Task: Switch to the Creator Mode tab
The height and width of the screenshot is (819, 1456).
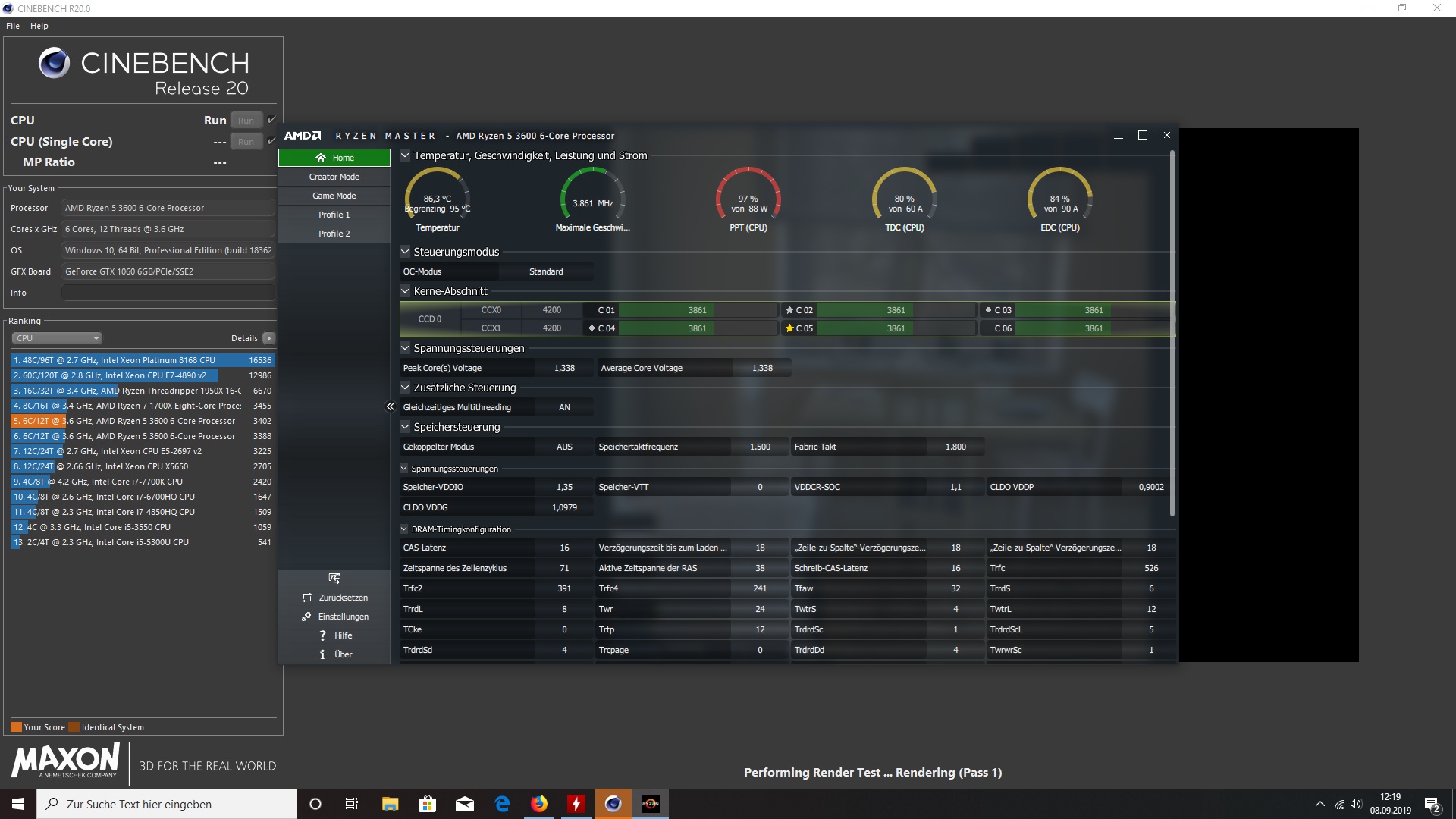Action: (334, 177)
